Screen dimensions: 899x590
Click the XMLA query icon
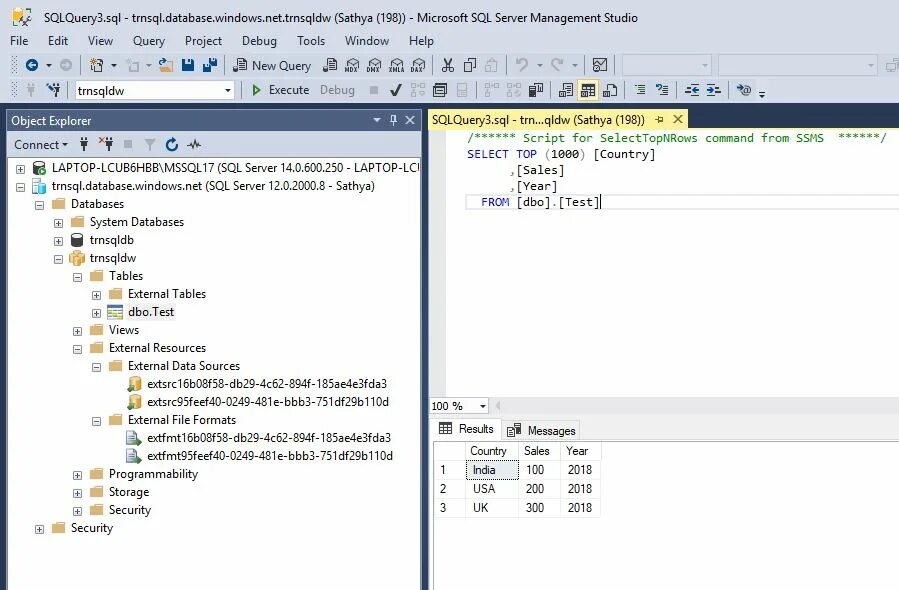[x=396, y=65]
